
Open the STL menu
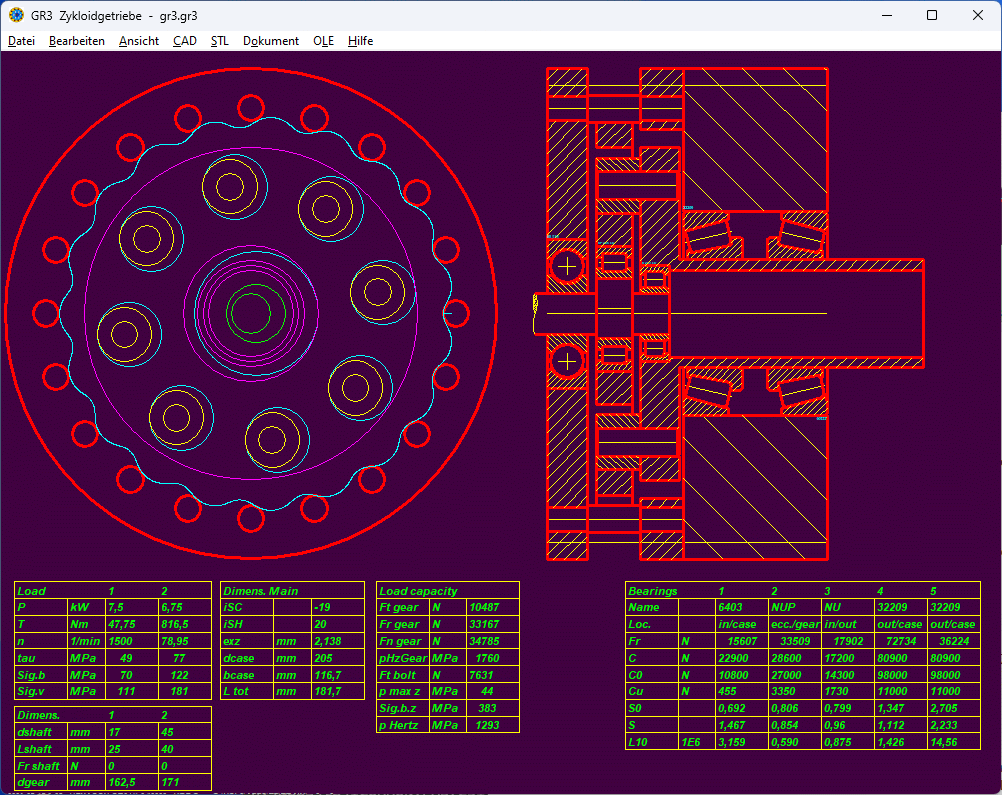tap(220, 41)
